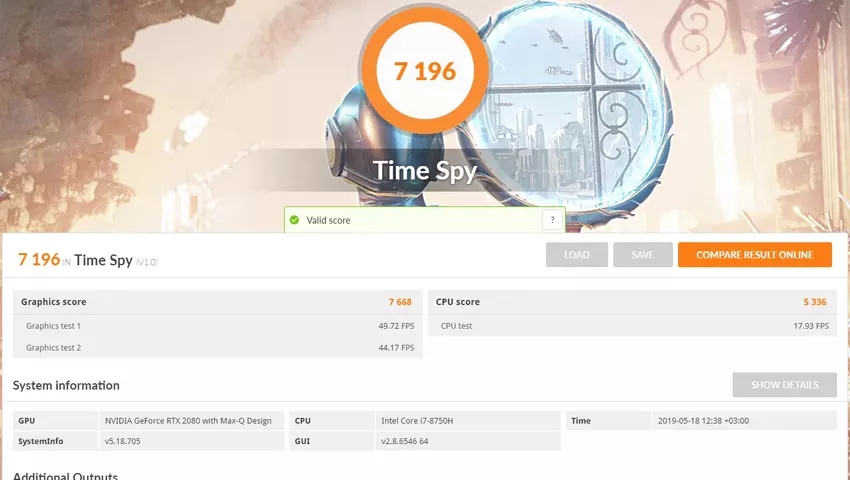
Task: Click the orange 7 196 score circle
Action: click(x=425, y=71)
